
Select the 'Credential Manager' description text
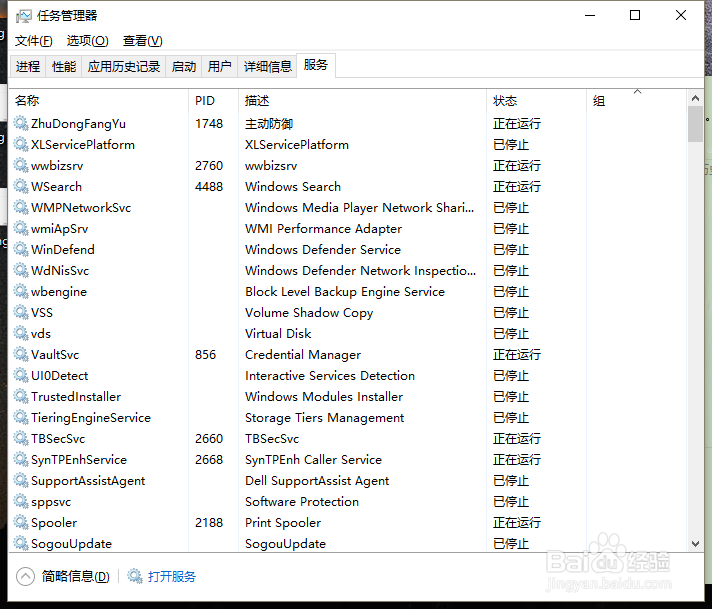303,355
